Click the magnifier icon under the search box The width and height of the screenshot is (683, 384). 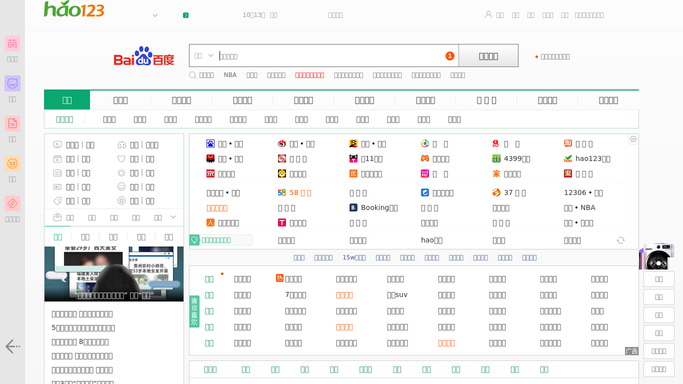193,75
